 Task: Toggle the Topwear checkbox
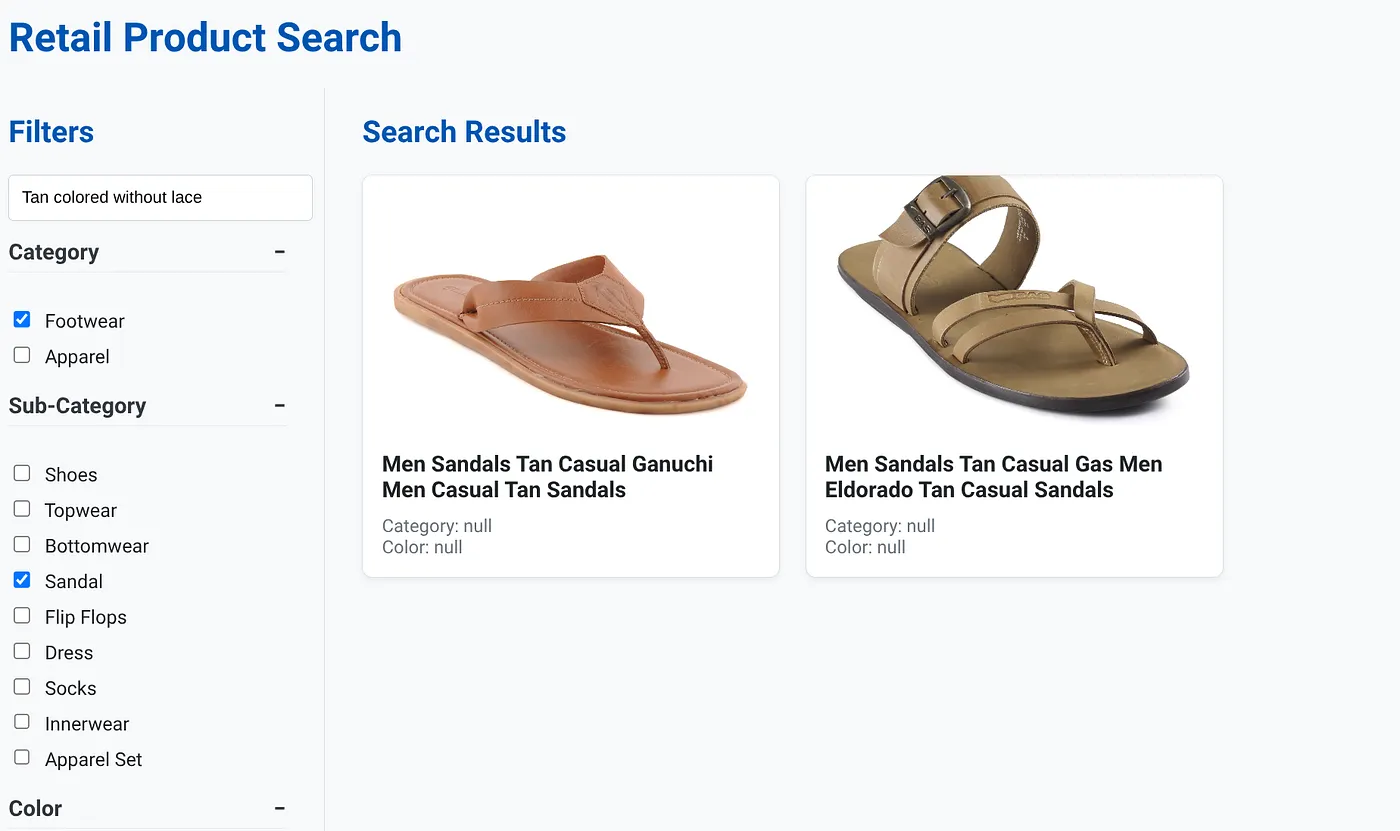(22, 510)
